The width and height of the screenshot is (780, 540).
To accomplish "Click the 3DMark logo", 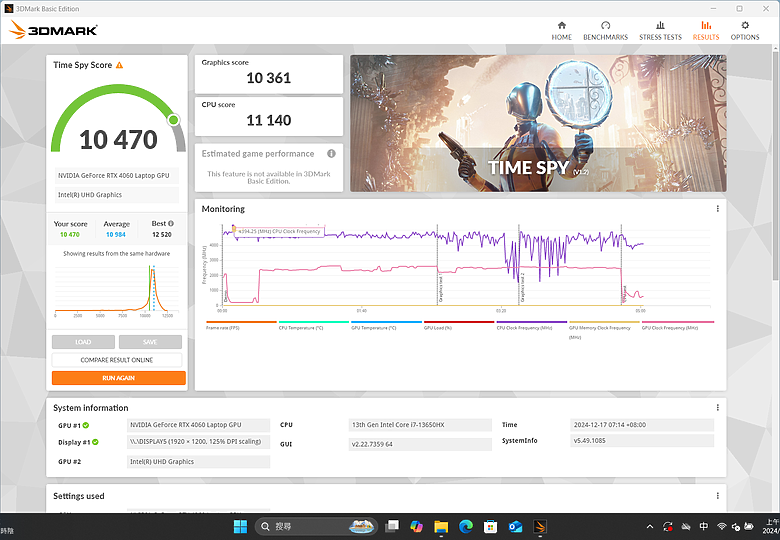I will pyautogui.click(x=53, y=30).
